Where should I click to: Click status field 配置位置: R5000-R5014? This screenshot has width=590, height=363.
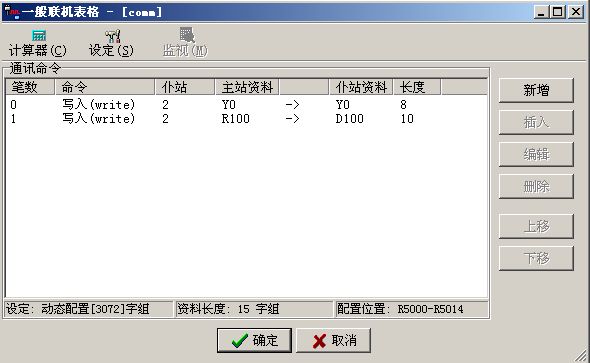pos(412,309)
